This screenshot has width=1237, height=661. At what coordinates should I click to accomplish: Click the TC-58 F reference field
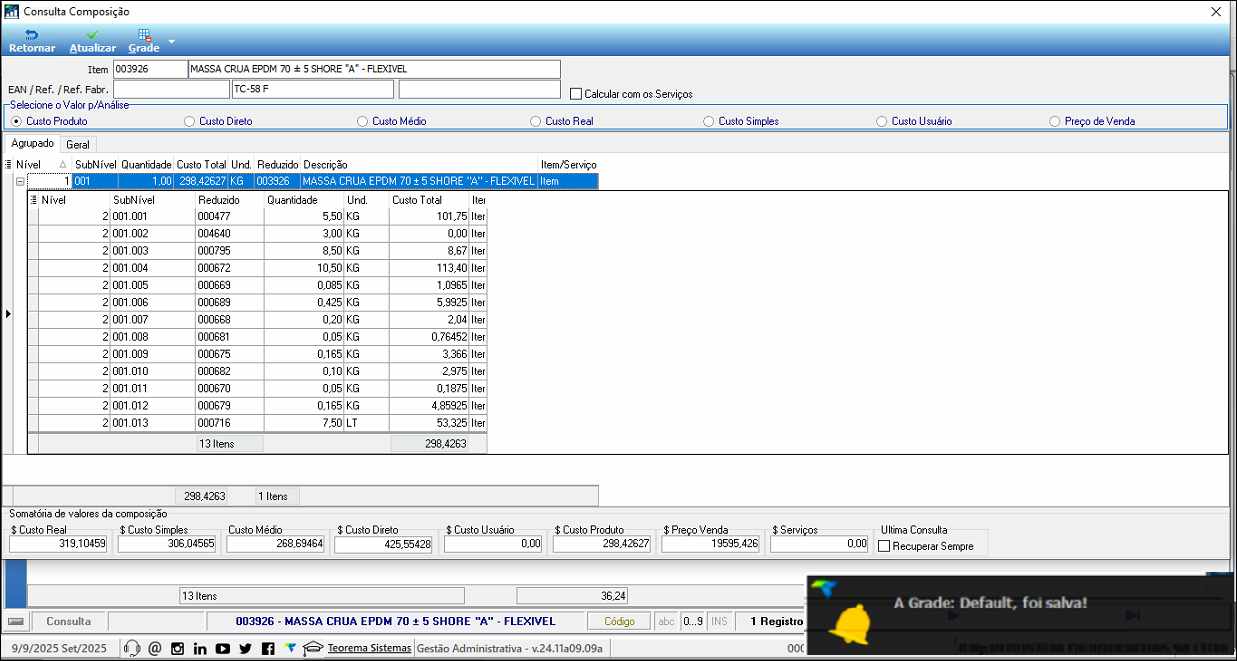[x=313, y=89]
